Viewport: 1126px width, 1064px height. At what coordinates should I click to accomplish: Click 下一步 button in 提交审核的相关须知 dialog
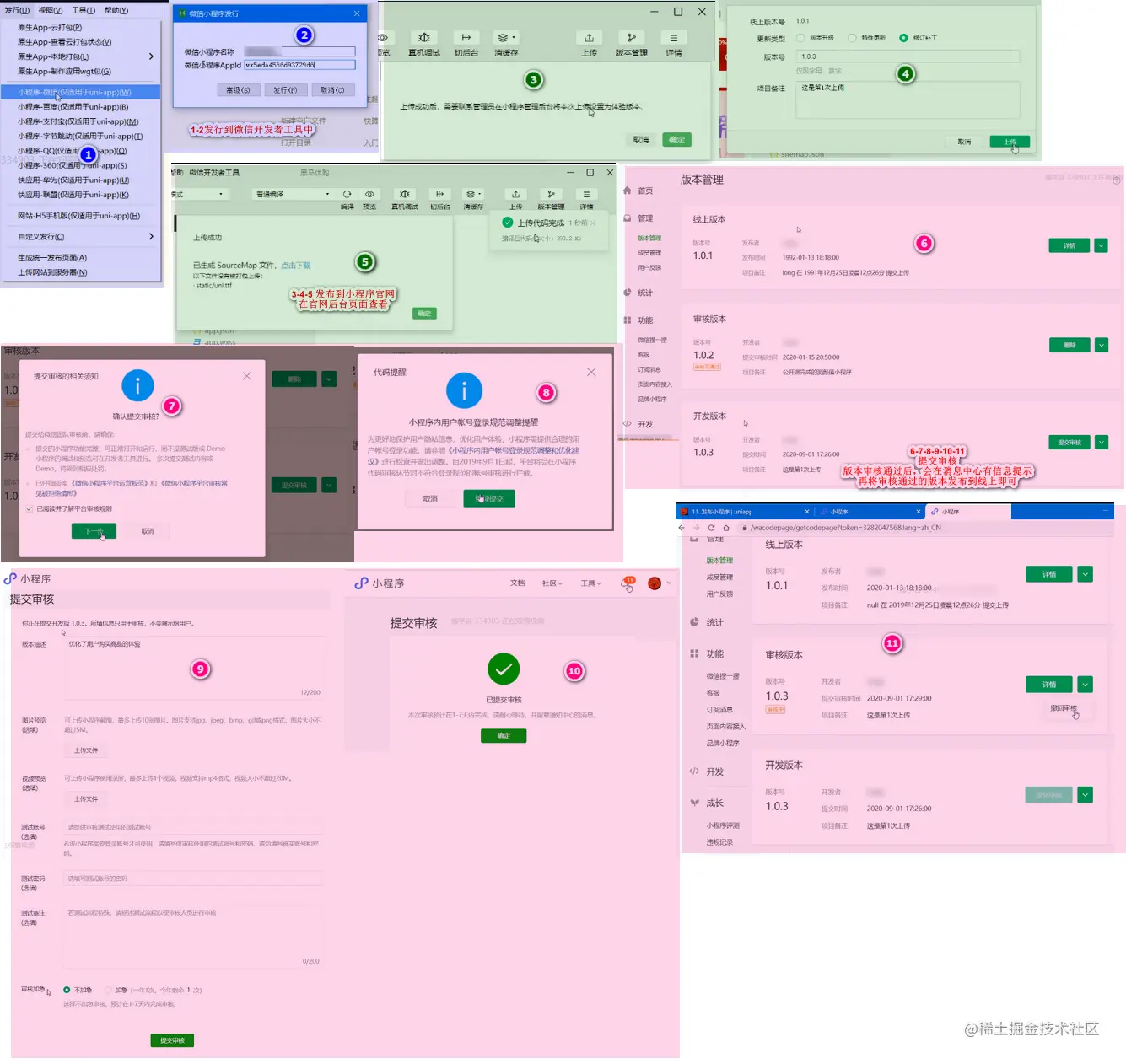94,531
